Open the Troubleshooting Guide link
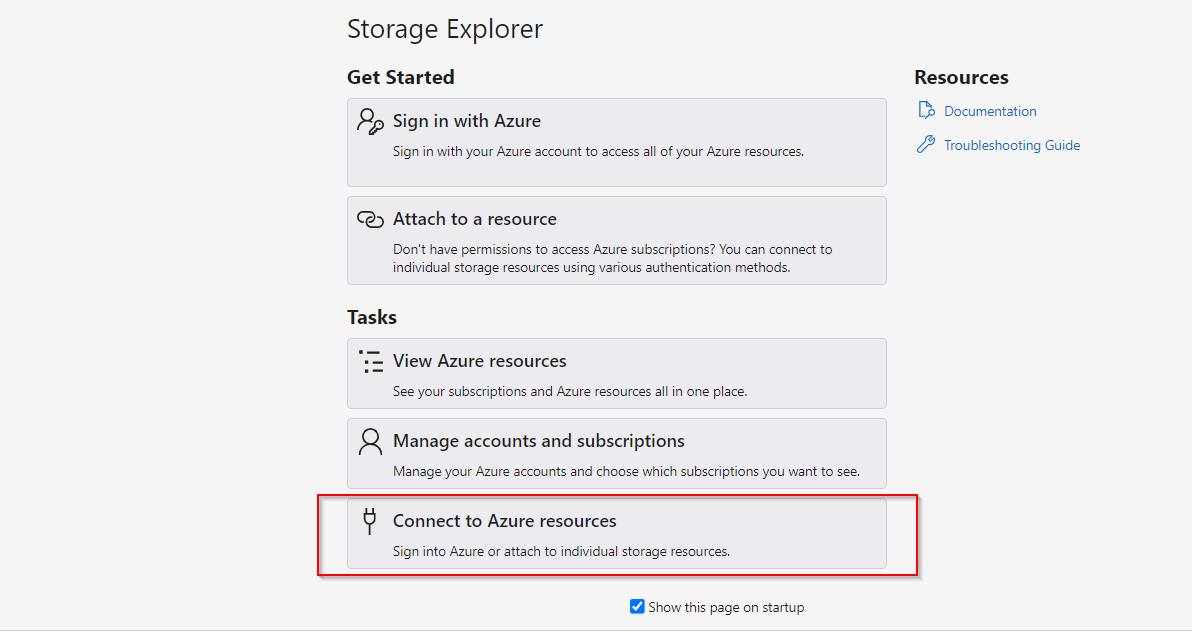Viewport: 1192px width, 636px height. 1012,145
